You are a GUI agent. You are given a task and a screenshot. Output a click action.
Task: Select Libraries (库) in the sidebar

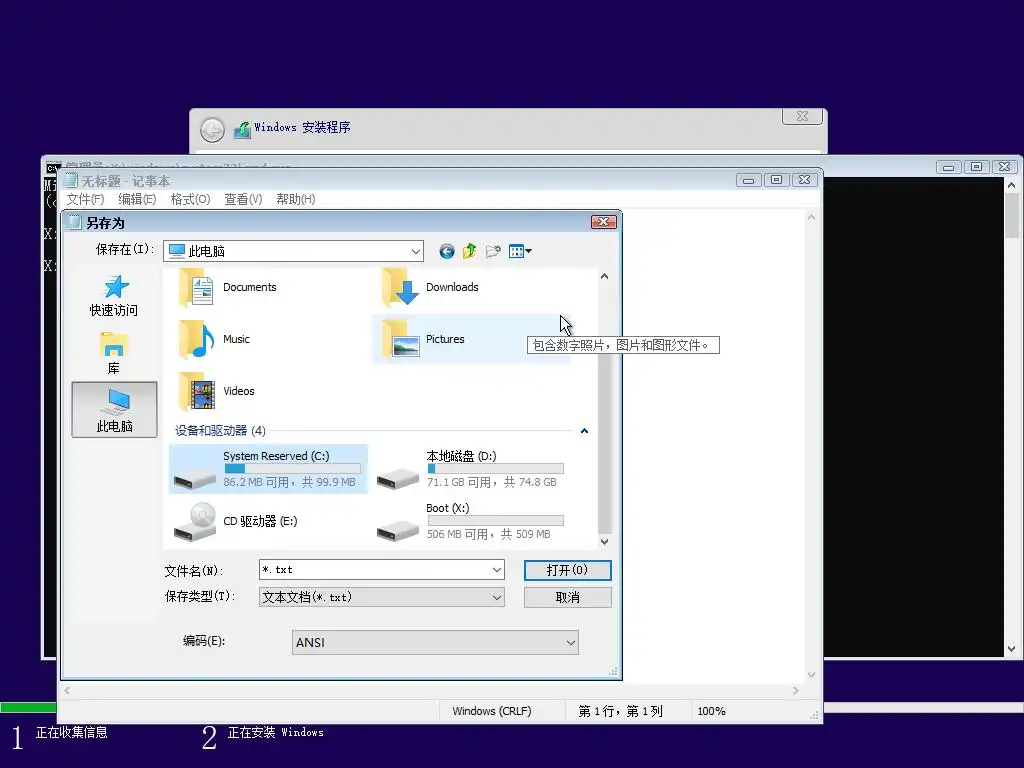[x=114, y=353]
